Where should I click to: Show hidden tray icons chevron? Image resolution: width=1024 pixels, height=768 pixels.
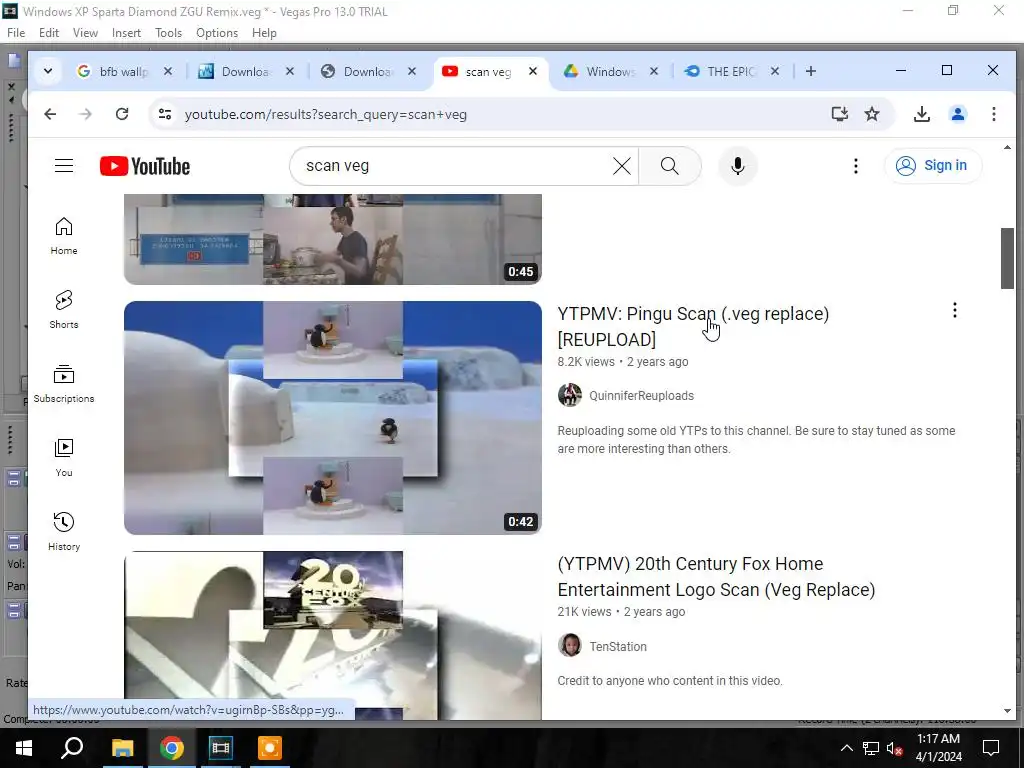pos(846,748)
